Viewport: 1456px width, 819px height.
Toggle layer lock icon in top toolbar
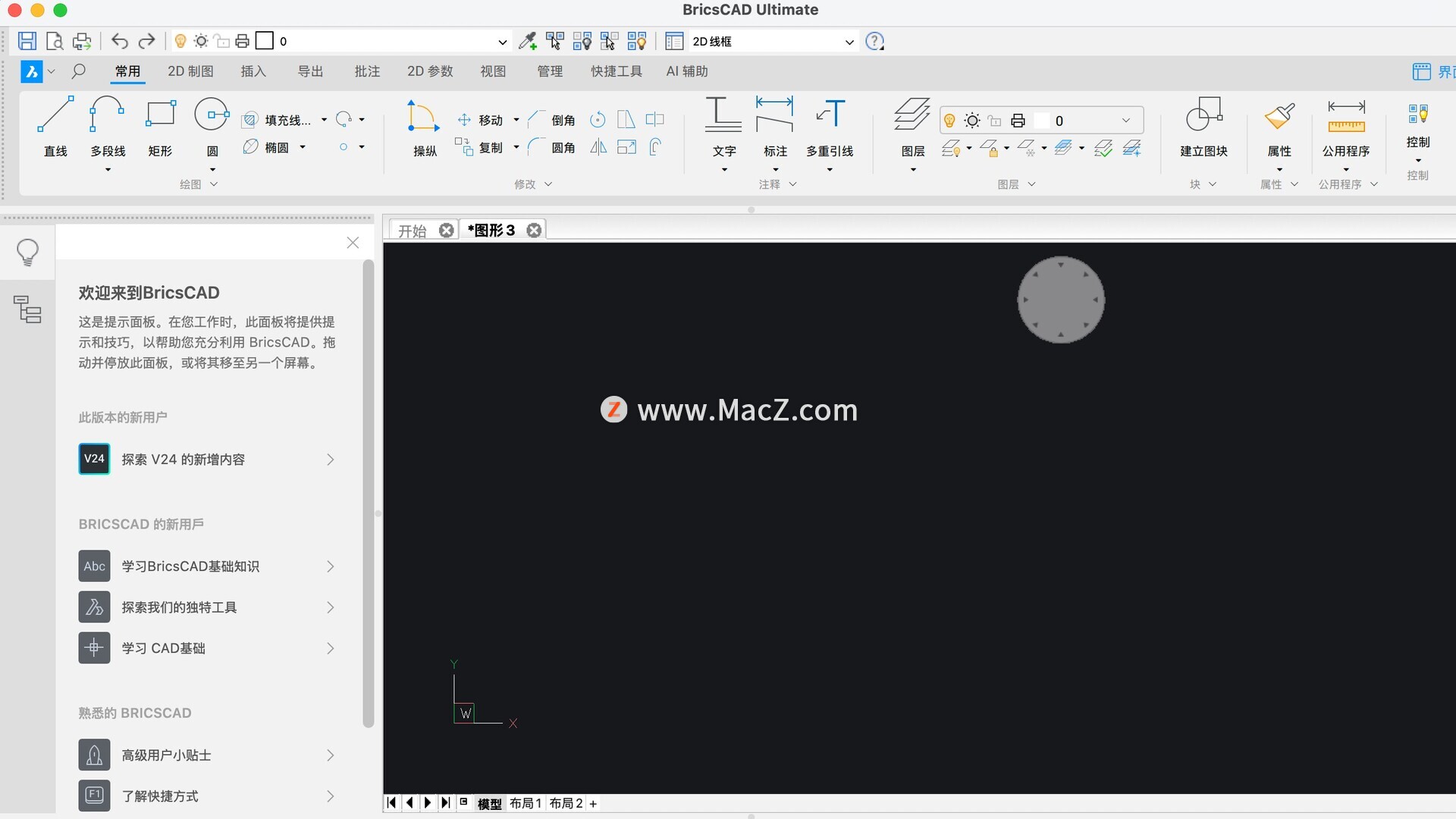point(221,41)
